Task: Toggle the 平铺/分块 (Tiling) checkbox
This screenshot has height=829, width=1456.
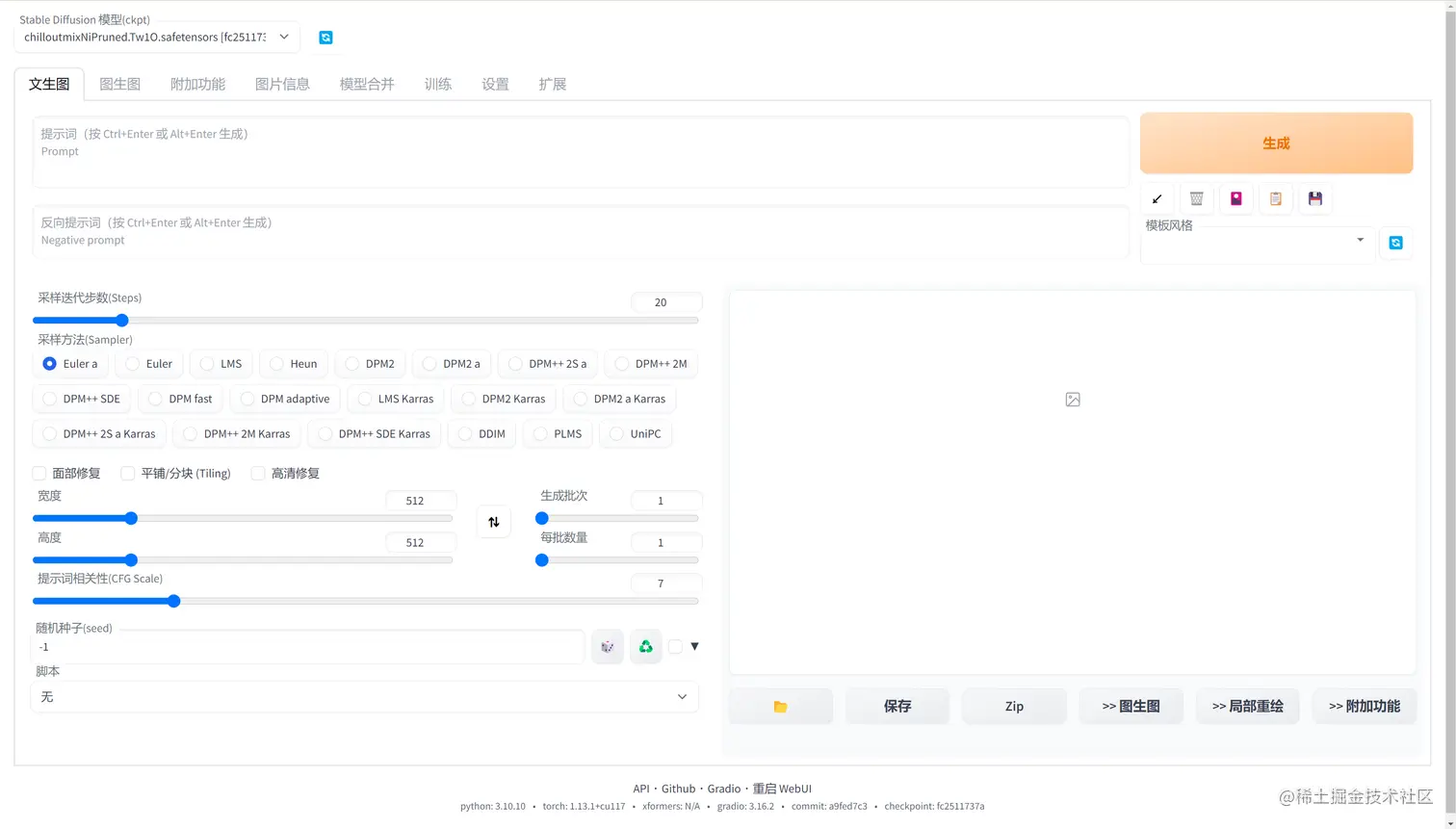Action: [127, 473]
